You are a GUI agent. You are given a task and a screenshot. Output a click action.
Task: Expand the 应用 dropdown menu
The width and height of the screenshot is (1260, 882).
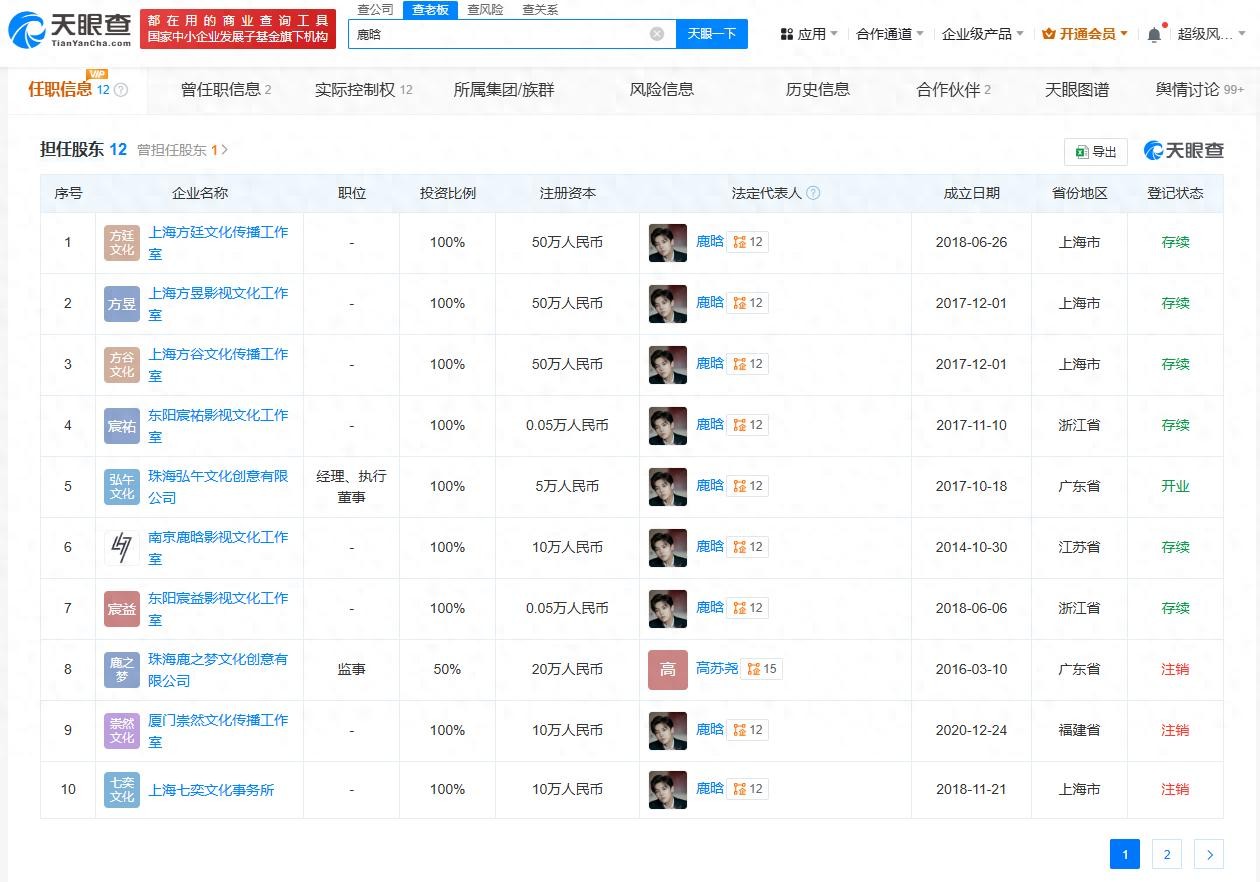tap(809, 34)
